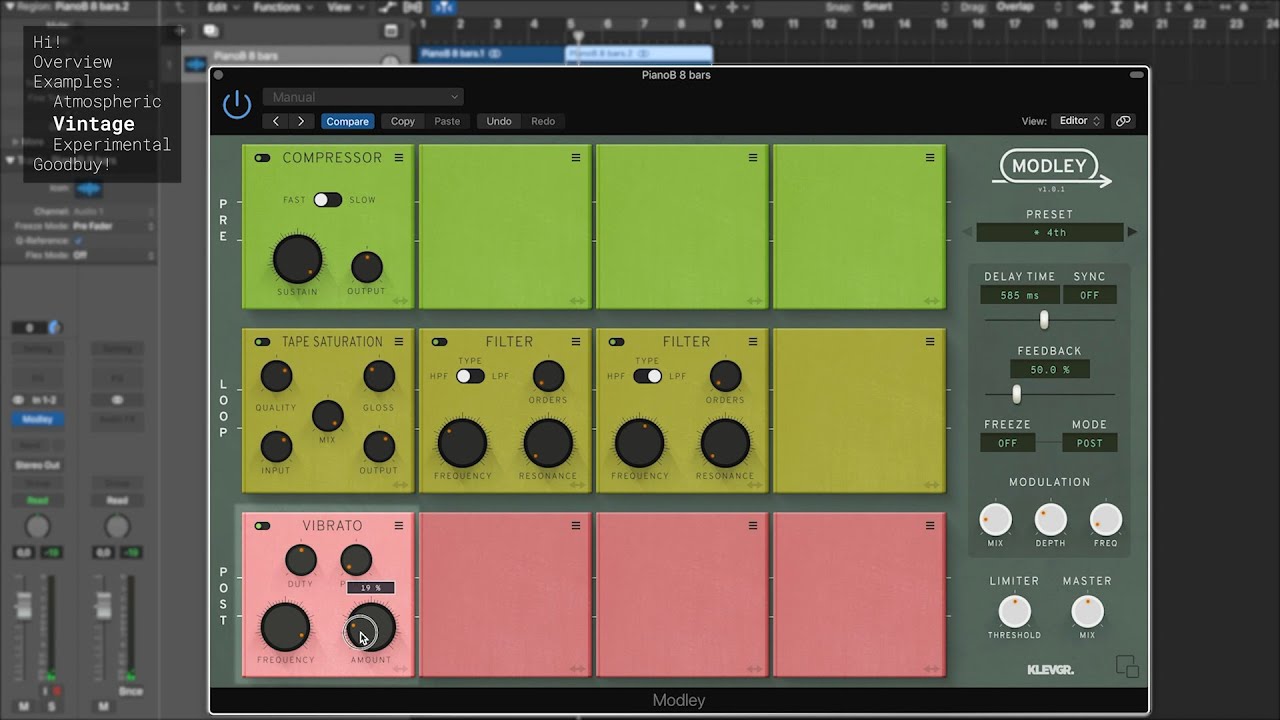Change the delay MODE from POST
The width and height of the screenshot is (1280, 720).
(1089, 443)
